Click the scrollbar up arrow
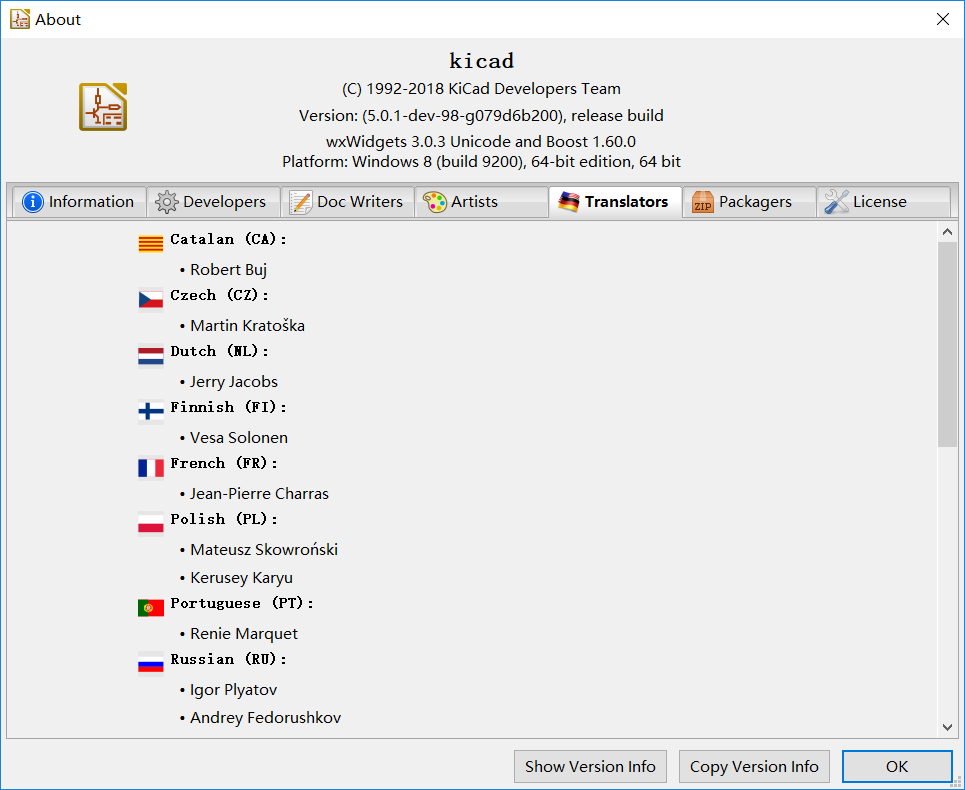 947,233
